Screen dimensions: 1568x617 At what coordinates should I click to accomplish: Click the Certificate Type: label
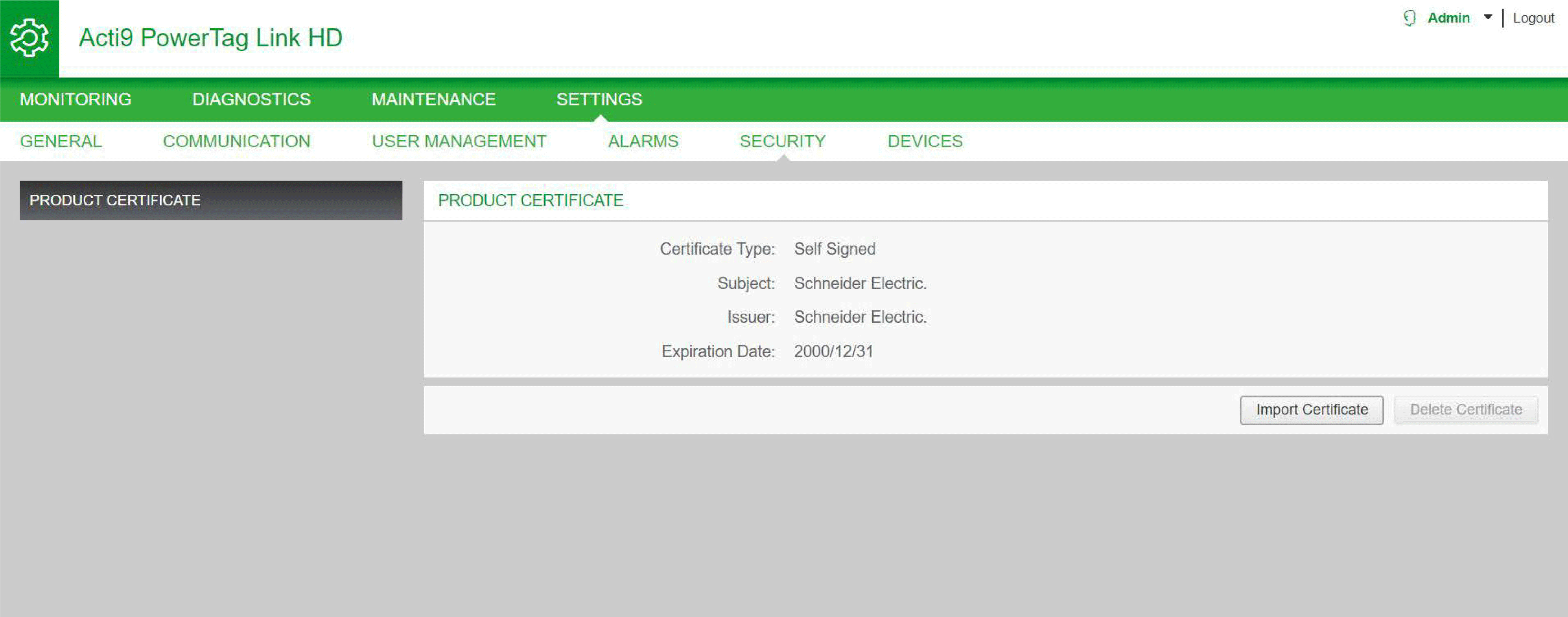(x=717, y=249)
